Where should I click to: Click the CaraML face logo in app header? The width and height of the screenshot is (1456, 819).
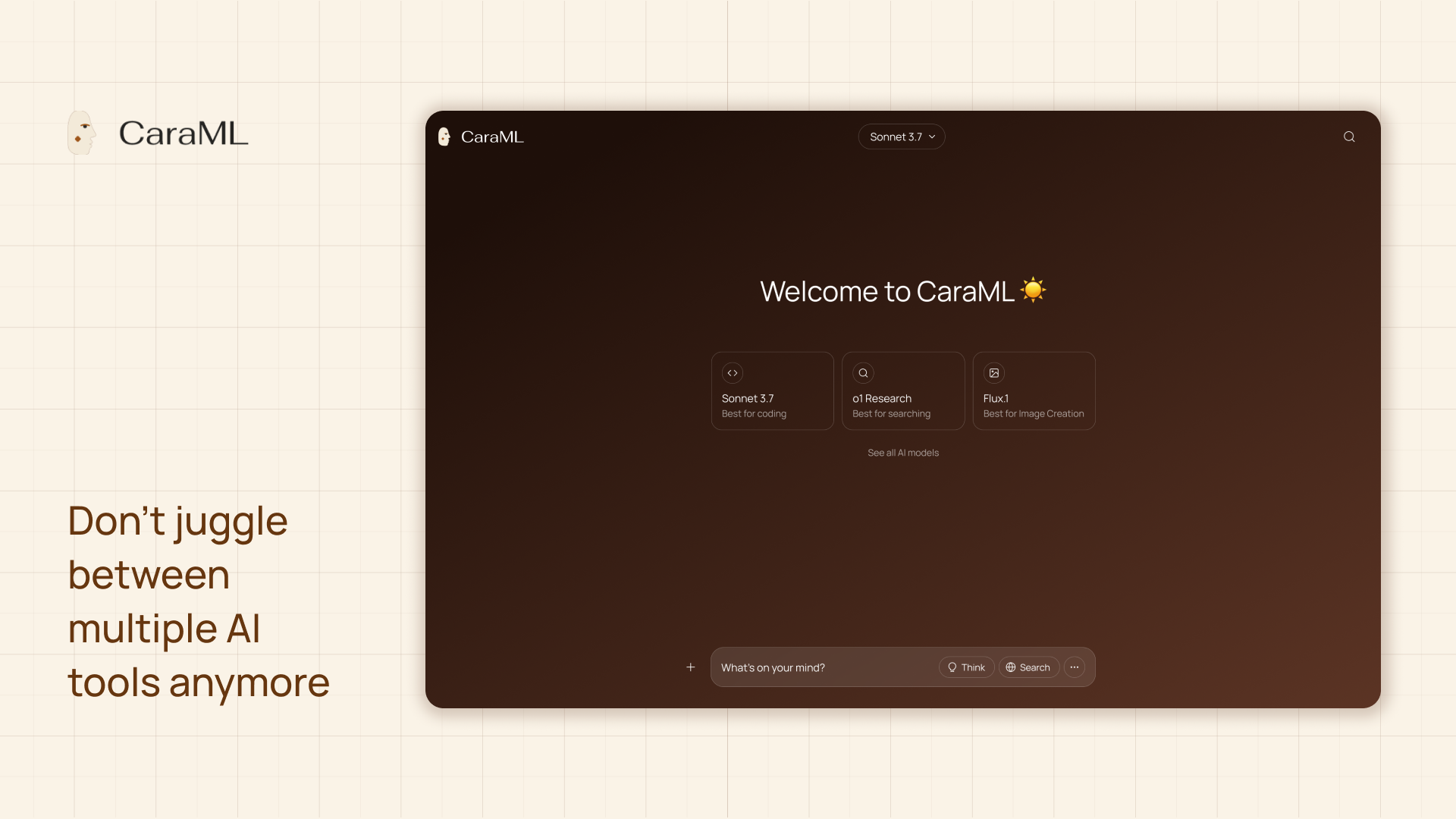pos(444,136)
